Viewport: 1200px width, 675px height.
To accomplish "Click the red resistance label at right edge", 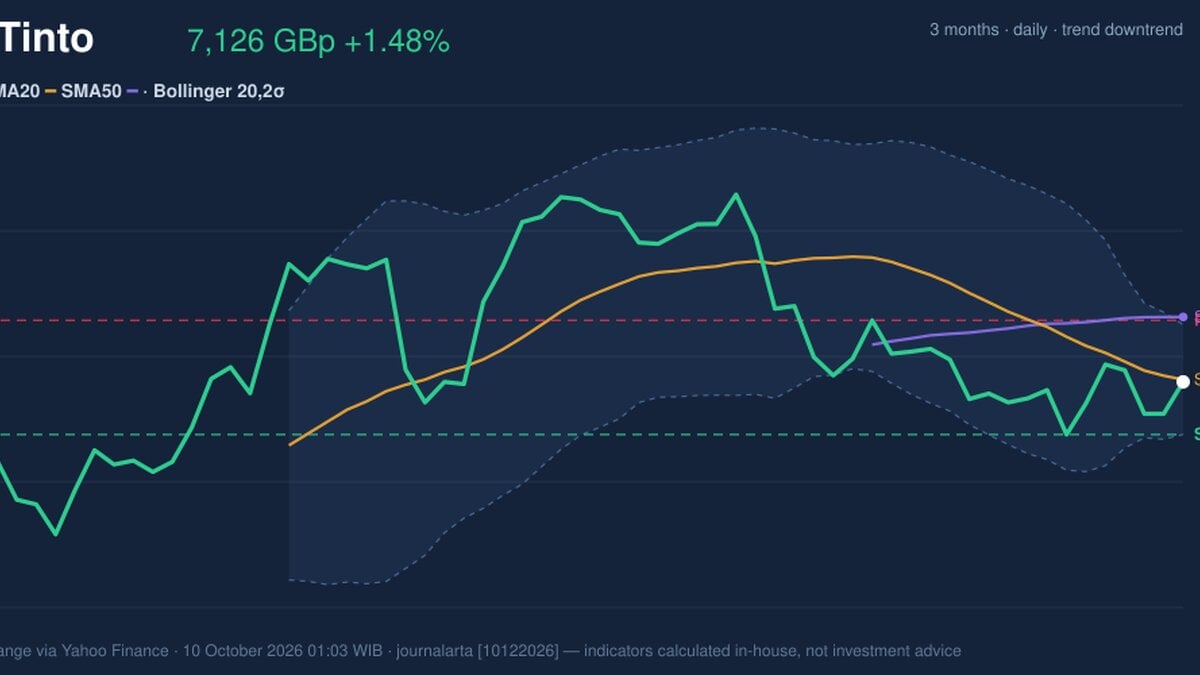I will [1197, 318].
